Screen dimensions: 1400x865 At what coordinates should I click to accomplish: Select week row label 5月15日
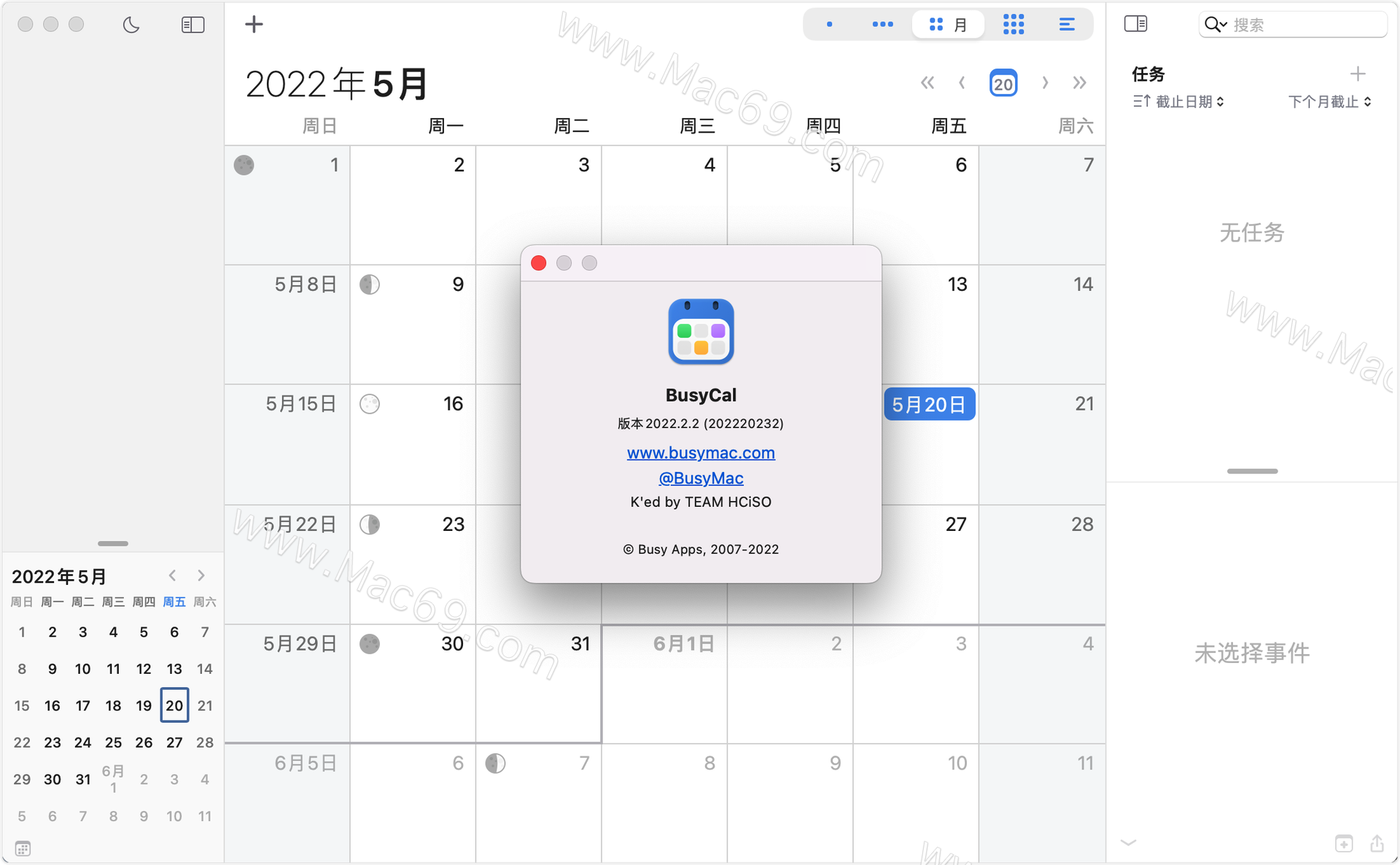pos(300,404)
